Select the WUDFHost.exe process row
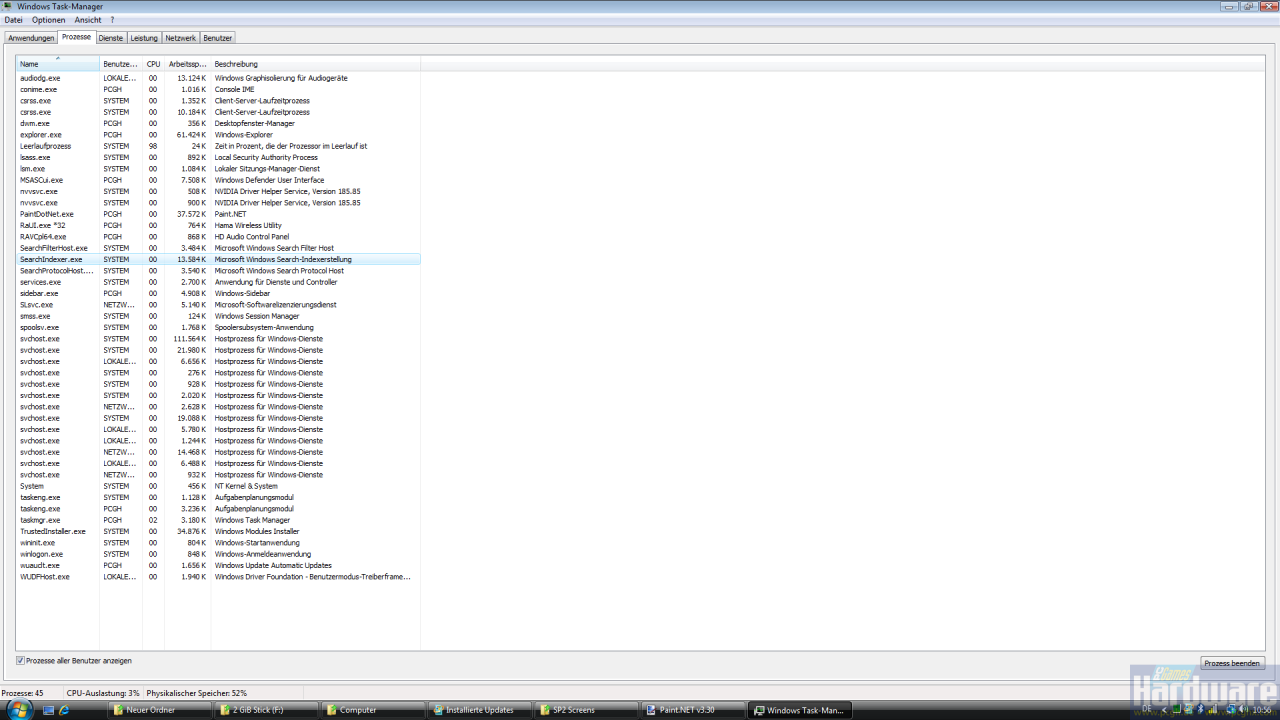1280x720 pixels. click(x=218, y=577)
